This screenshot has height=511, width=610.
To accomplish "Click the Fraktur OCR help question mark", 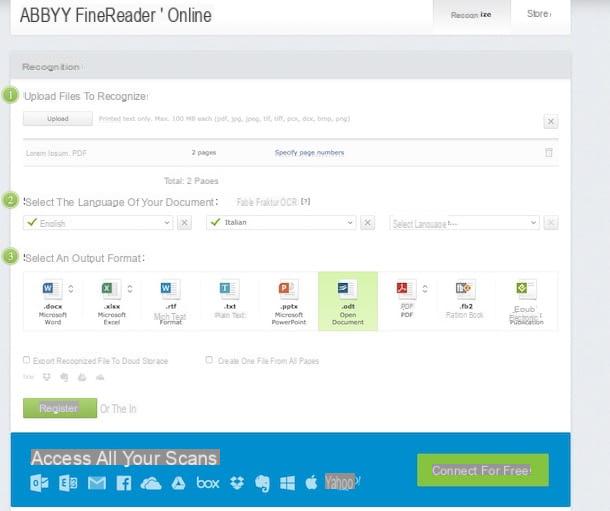I will (306, 201).
